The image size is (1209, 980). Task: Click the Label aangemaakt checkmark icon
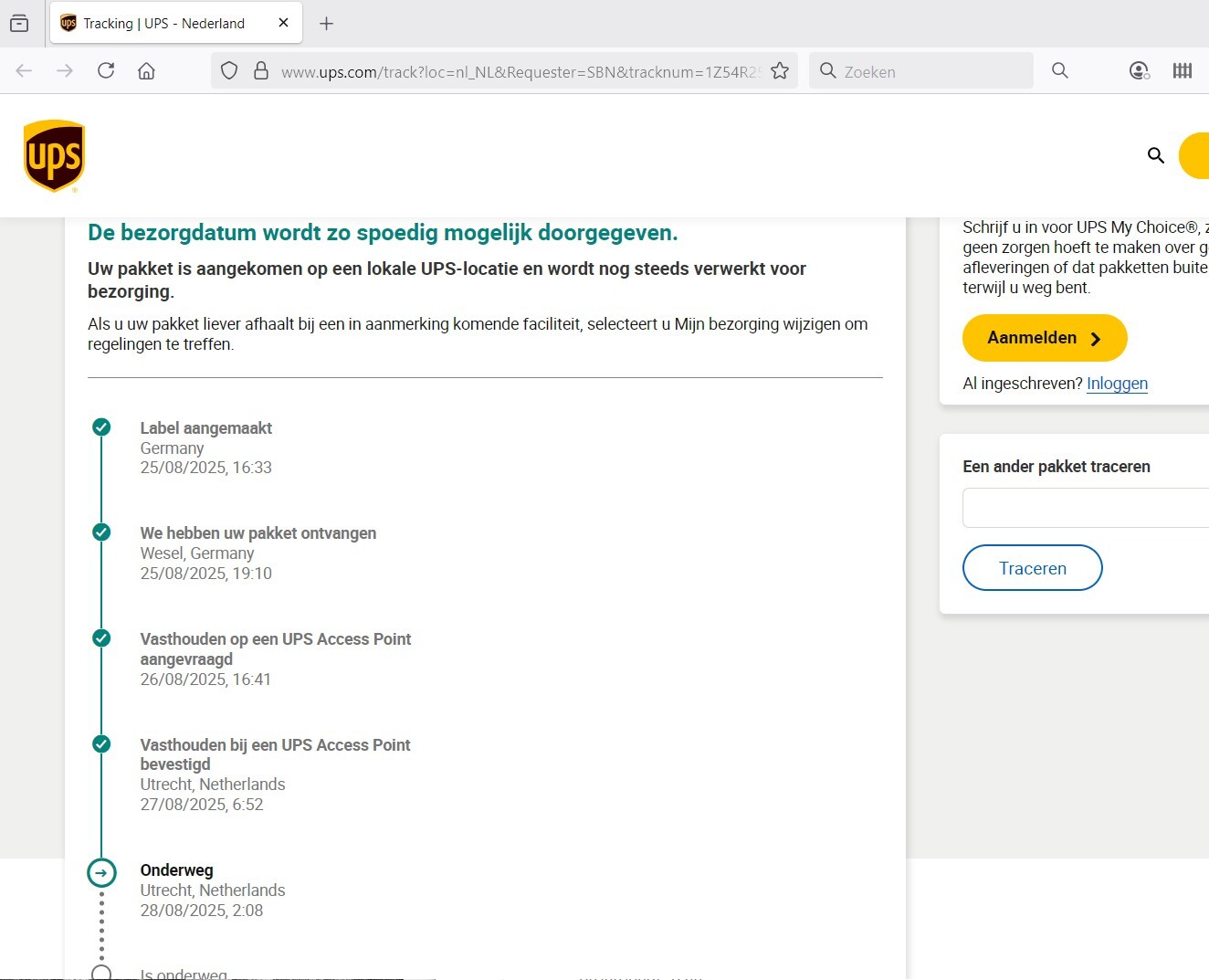point(101,427)
